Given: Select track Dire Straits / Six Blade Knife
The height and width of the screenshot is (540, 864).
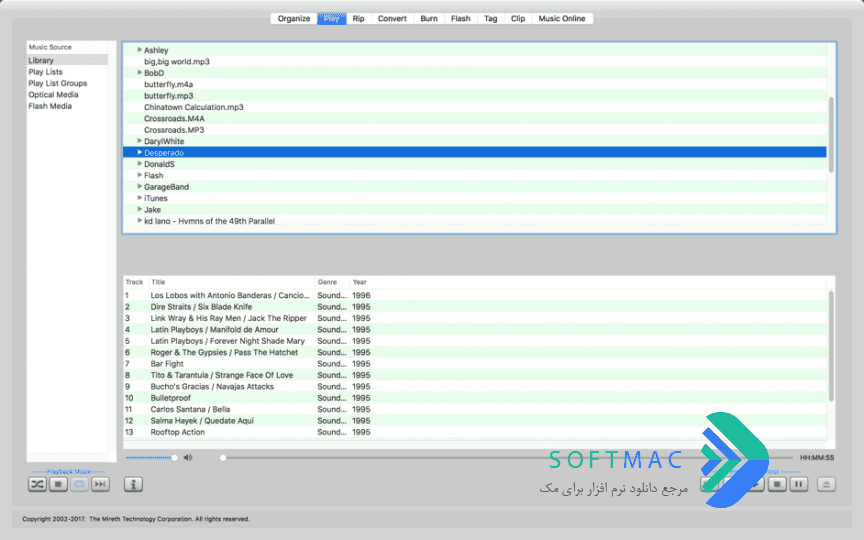Looking at the screenshot, I should (474, 306).
